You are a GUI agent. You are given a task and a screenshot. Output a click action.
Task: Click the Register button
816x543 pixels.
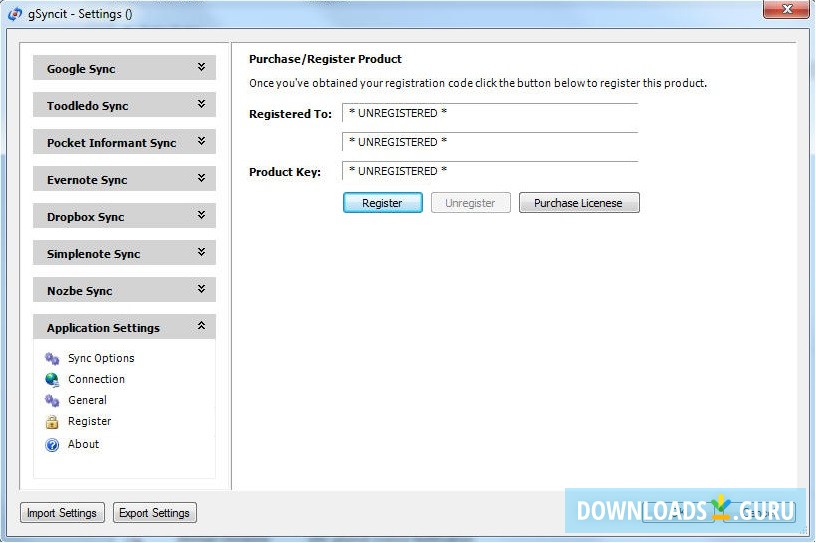click(382, 203)
